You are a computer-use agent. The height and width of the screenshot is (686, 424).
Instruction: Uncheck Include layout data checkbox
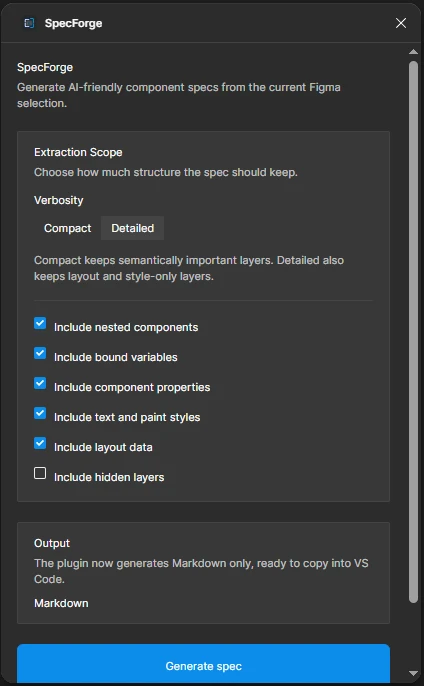click(40, 443)
